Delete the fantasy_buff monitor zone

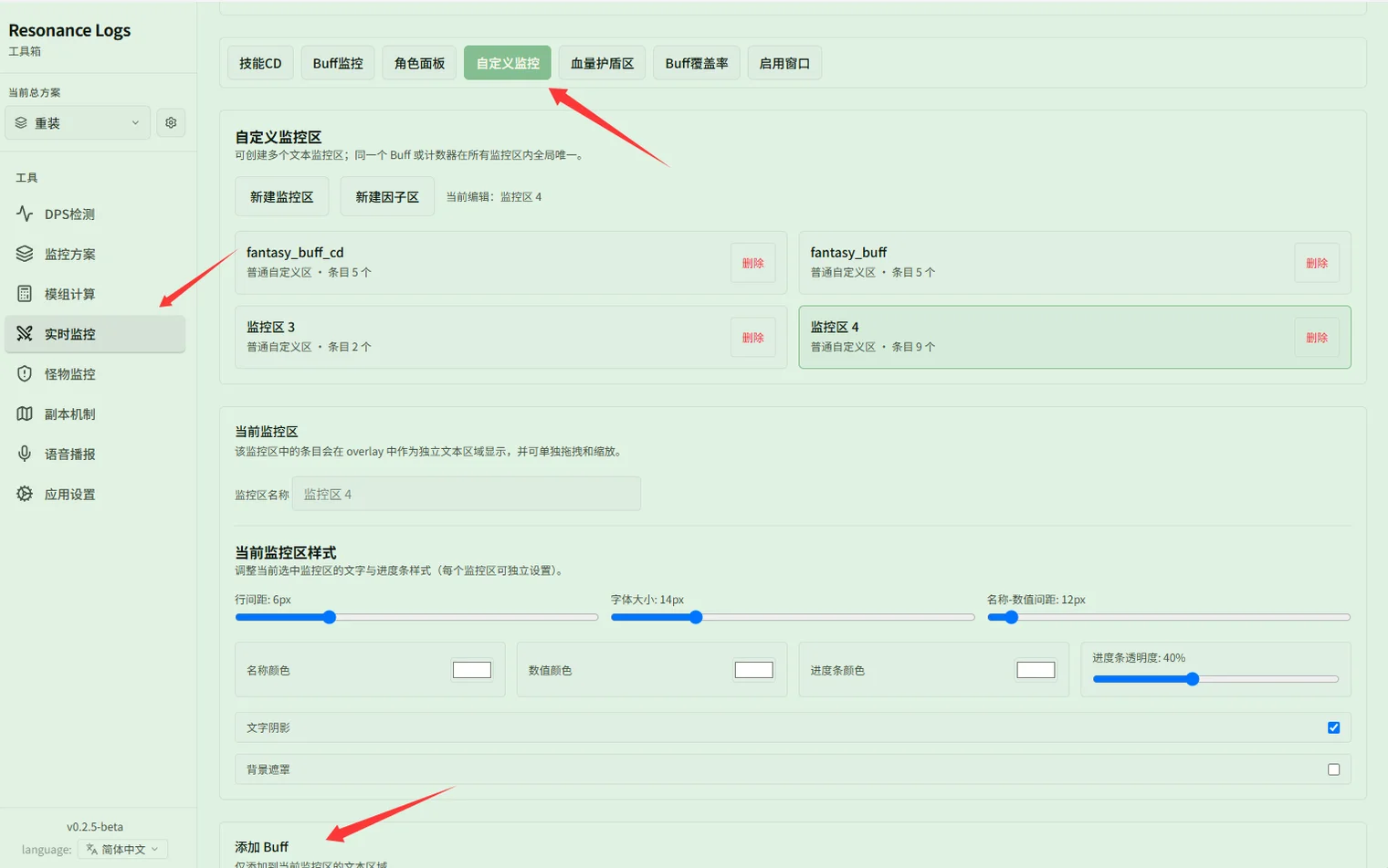(x=1317, y=263)
